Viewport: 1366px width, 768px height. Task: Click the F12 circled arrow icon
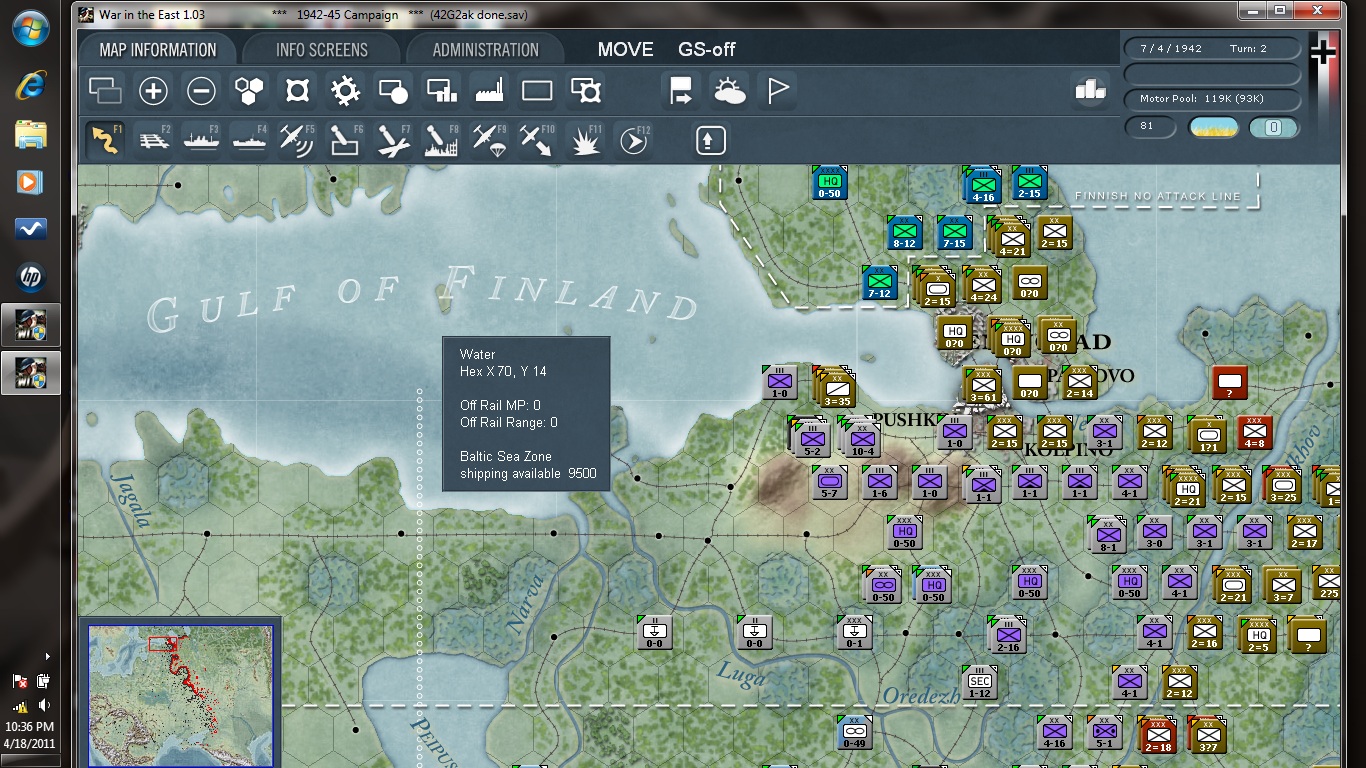[633, 140]
